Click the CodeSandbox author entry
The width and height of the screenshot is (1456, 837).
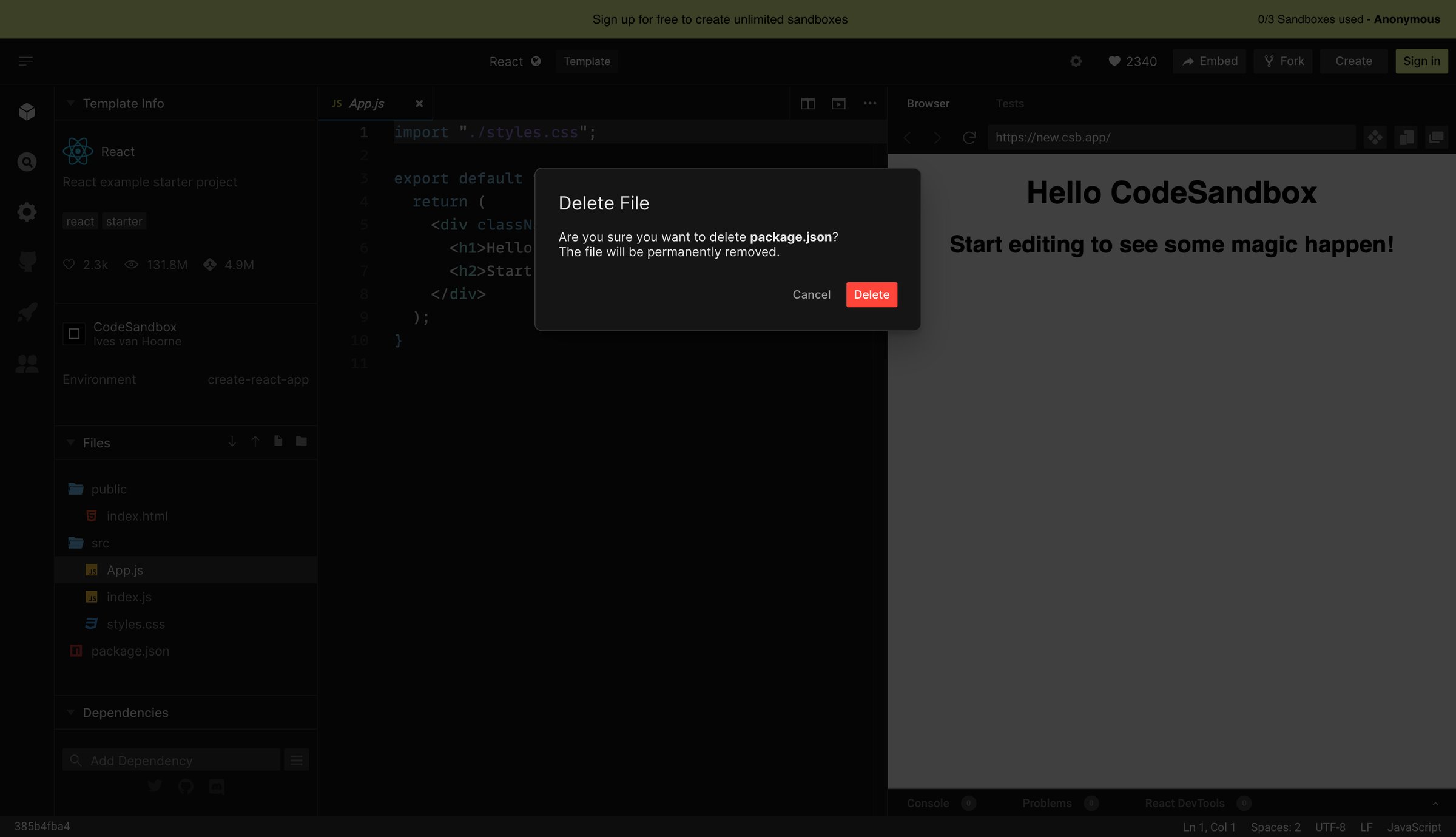tap(122, 334)
